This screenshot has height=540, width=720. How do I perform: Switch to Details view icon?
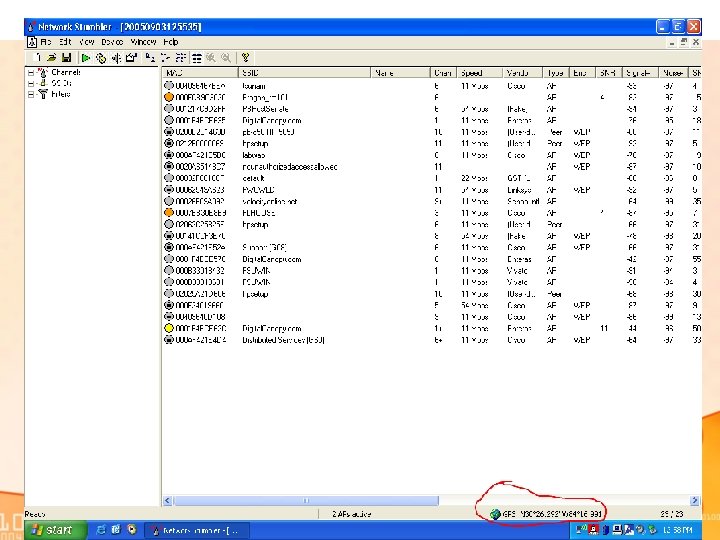[197, 58]
